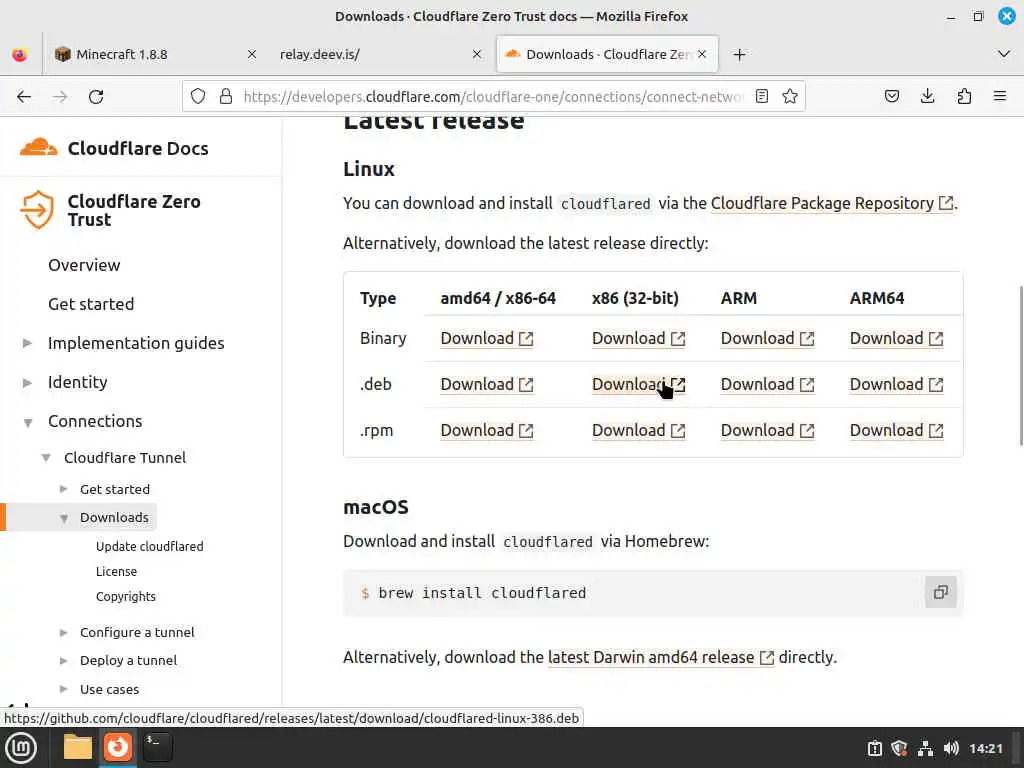Bookmark this page with the star icon
Viewport: 1024px width, 768px height.
point(790,97)
